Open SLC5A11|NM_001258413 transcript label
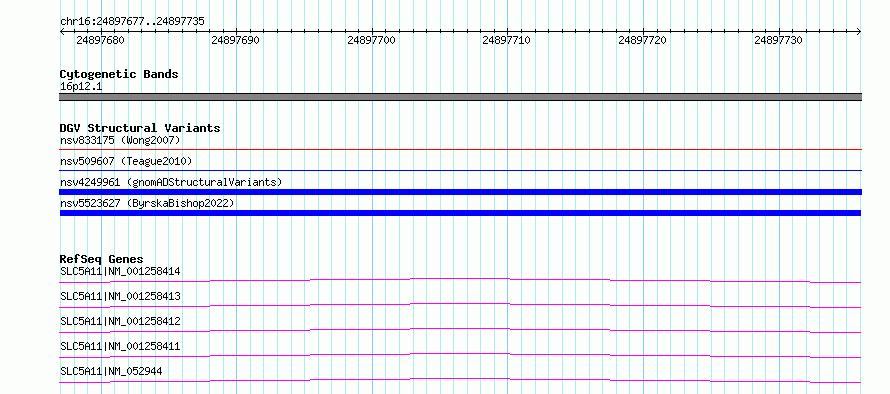Image resolution: width=890 pixels, height=394 pixels. pyautogui.click(x=120, y=296)
